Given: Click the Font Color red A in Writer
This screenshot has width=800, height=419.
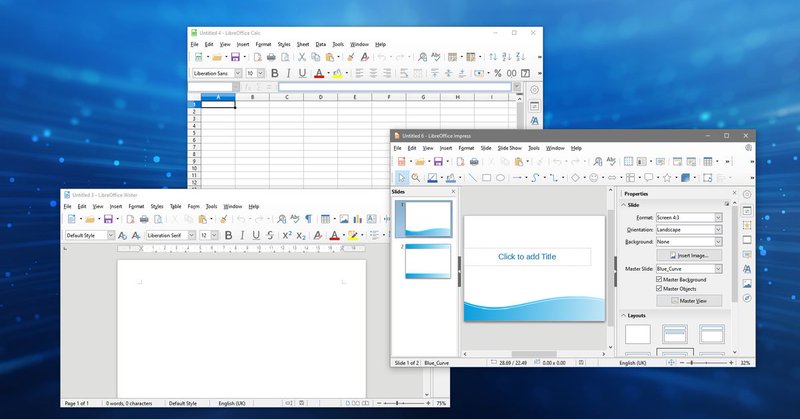Looking at the screenshot, I should (x=334, y=235).
